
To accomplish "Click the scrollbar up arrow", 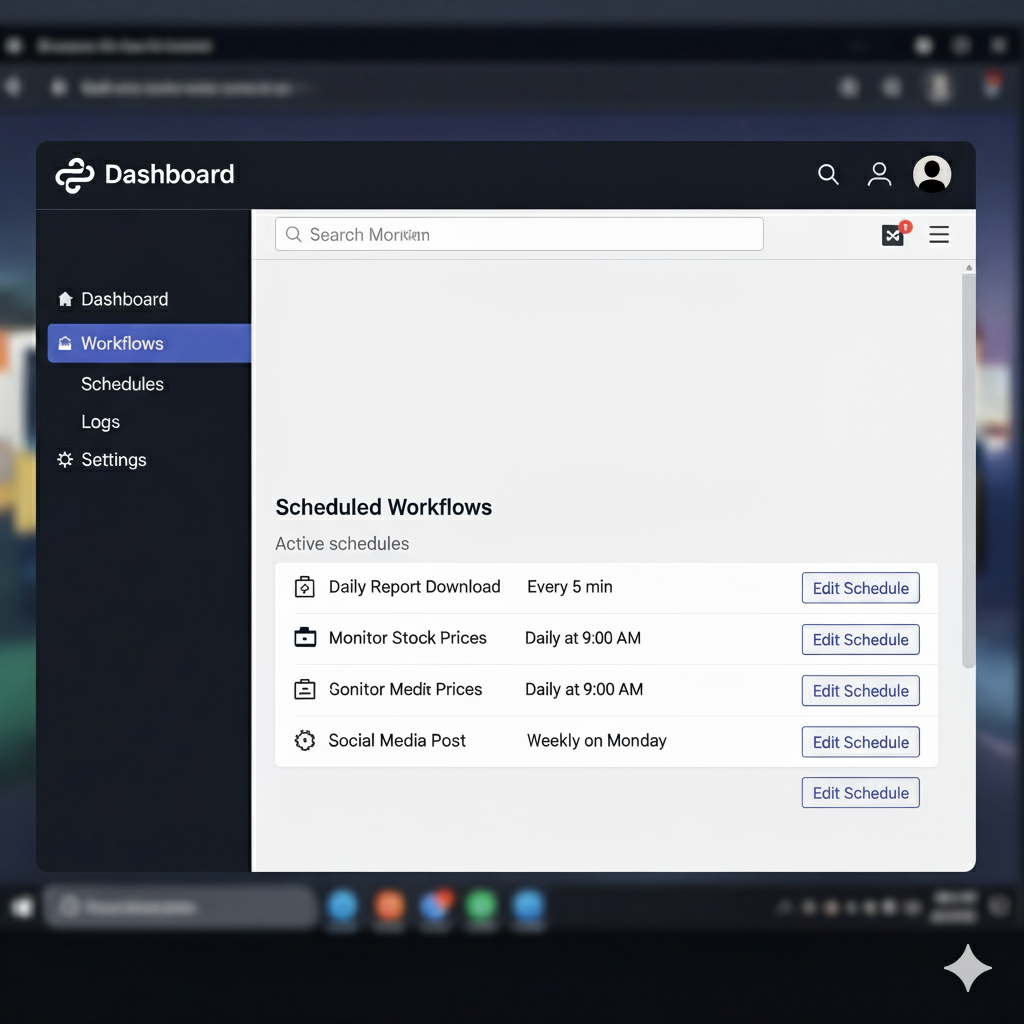I will [x=969, y=268].
